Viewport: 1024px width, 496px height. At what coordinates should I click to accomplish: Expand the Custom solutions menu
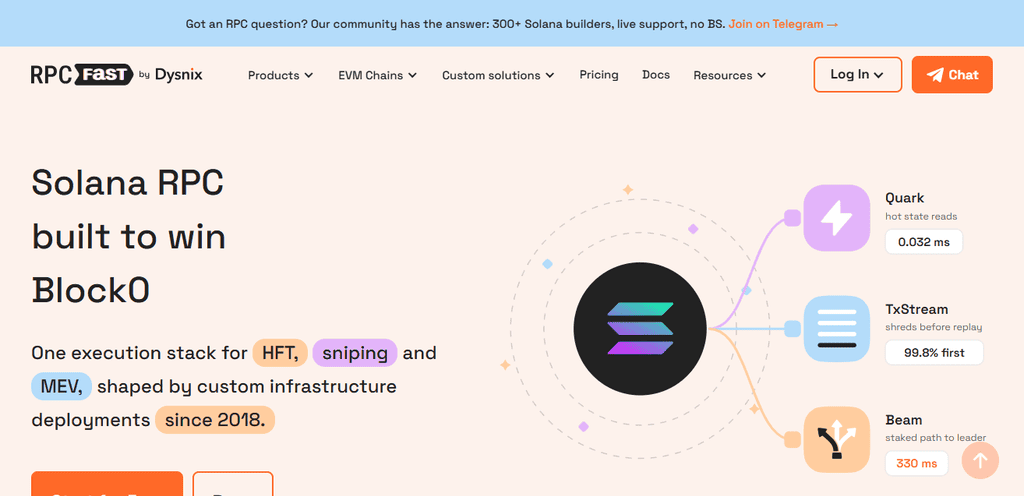point(498,75)
